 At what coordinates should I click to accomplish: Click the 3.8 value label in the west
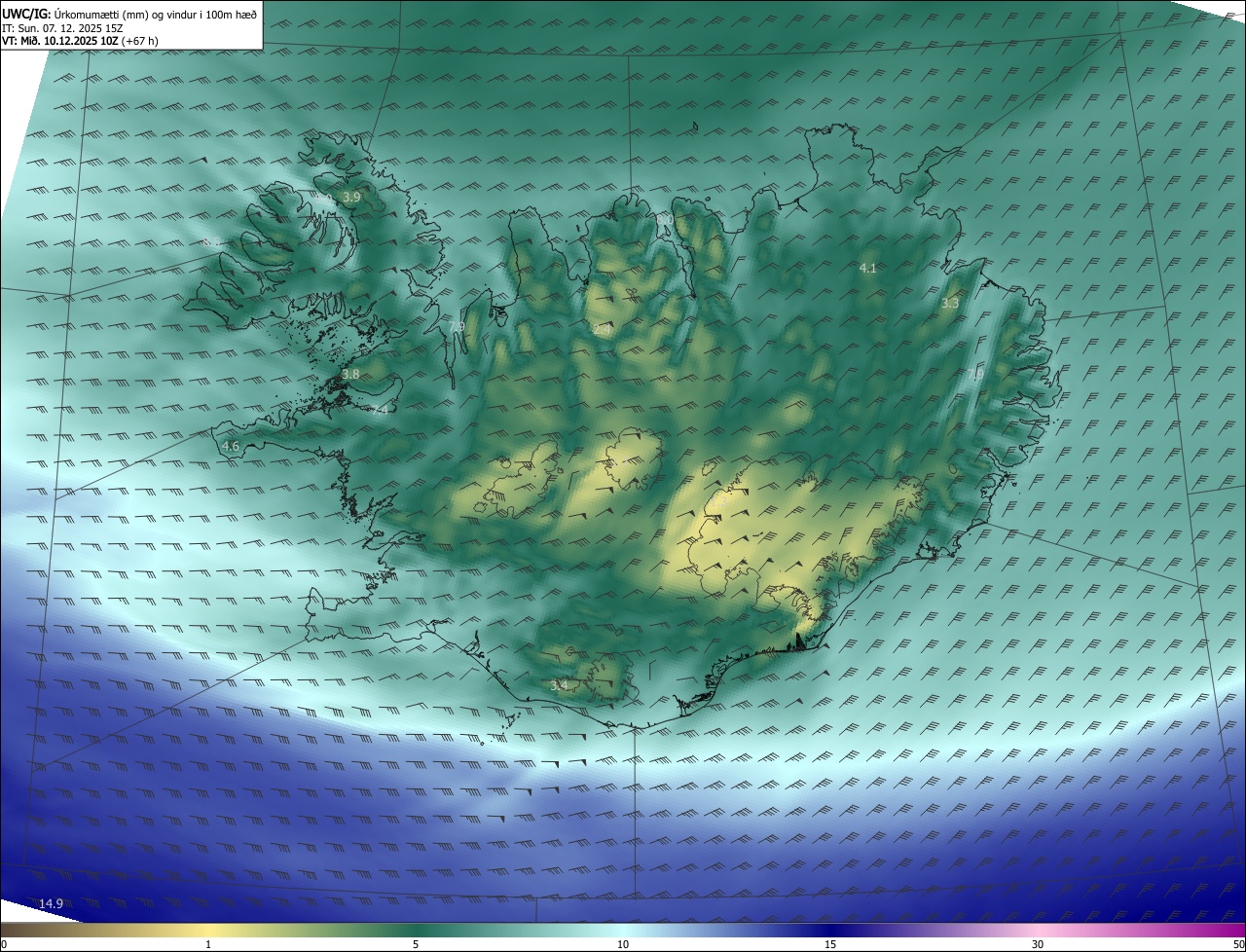(350, 374)
